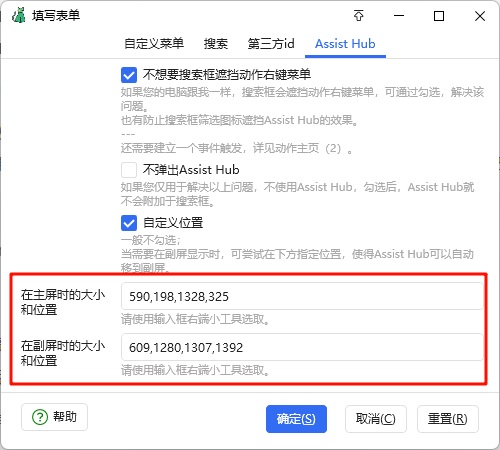500x450 pixels.
Task: Open the 搜索 tab
Action: (x=216, y=44)
